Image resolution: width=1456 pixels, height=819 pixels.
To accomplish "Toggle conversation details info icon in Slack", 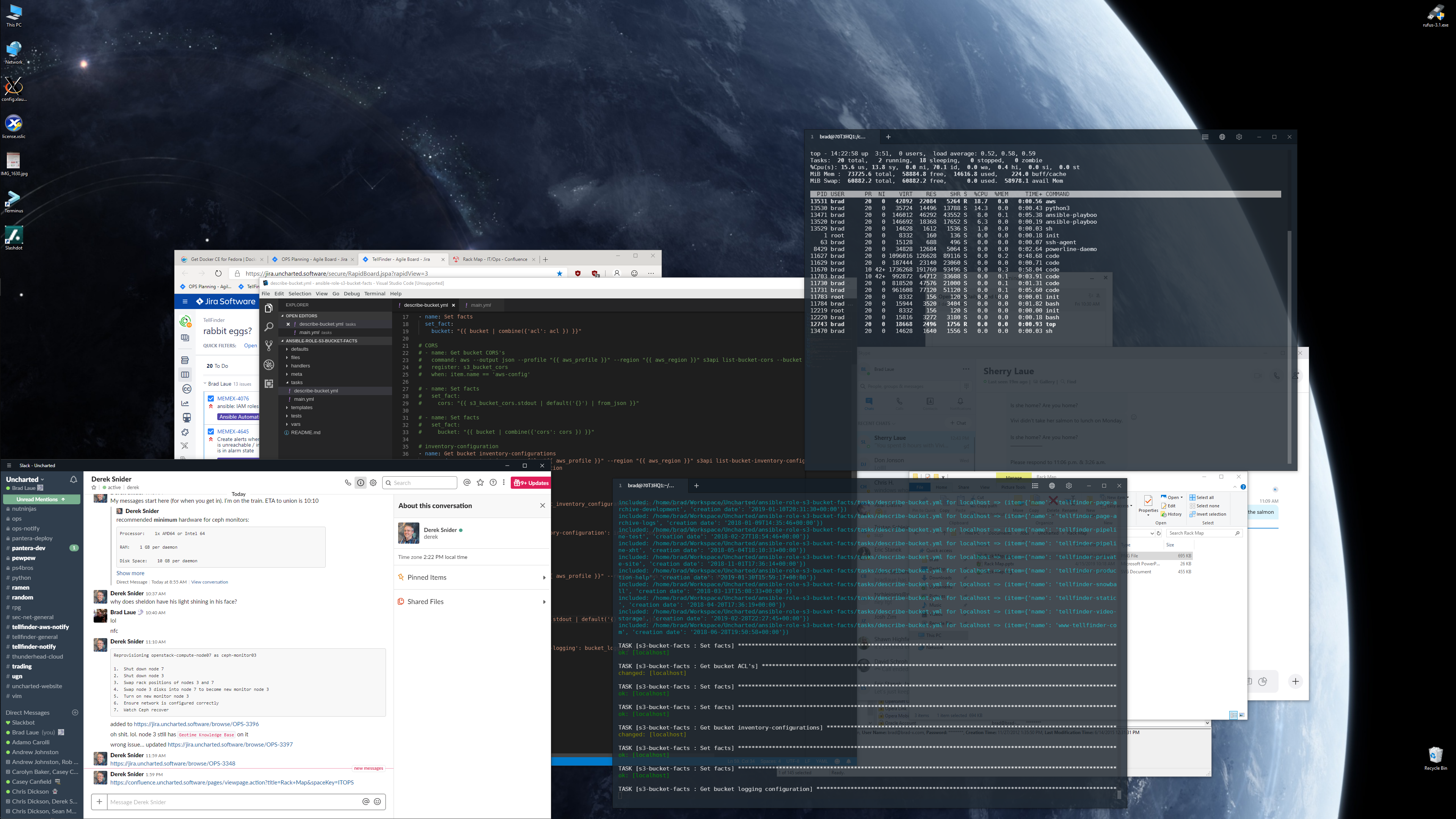I will (x=360, y=483).
